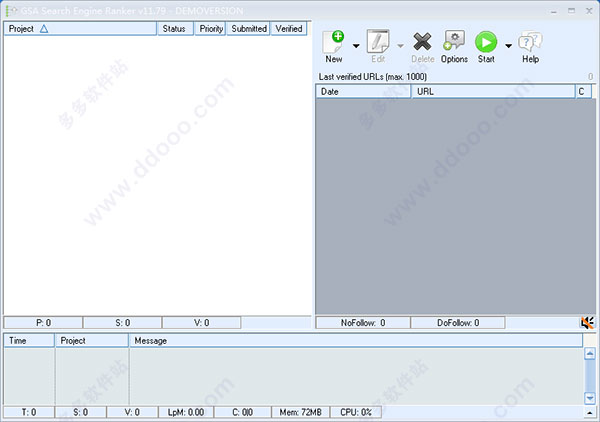Sort by the Status column header
The height and width of the screenshot is (422, 600).
174,29
